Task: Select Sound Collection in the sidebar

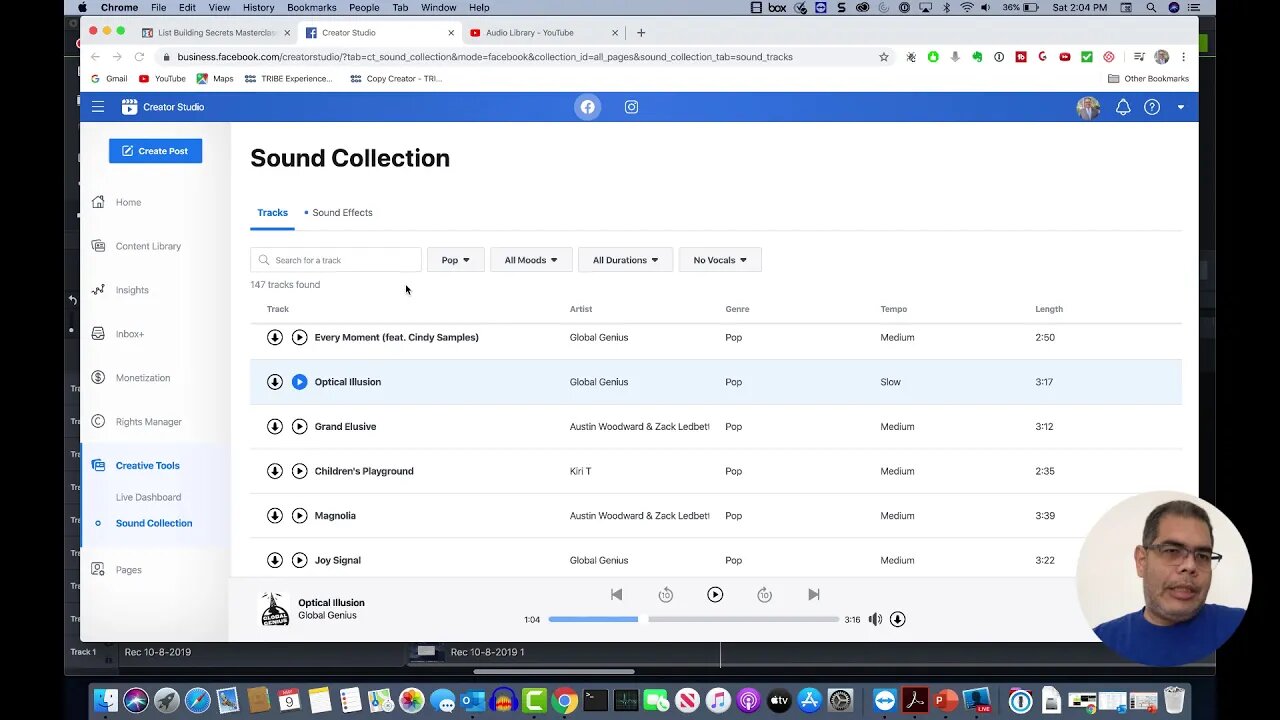Action: click(154, 523)
